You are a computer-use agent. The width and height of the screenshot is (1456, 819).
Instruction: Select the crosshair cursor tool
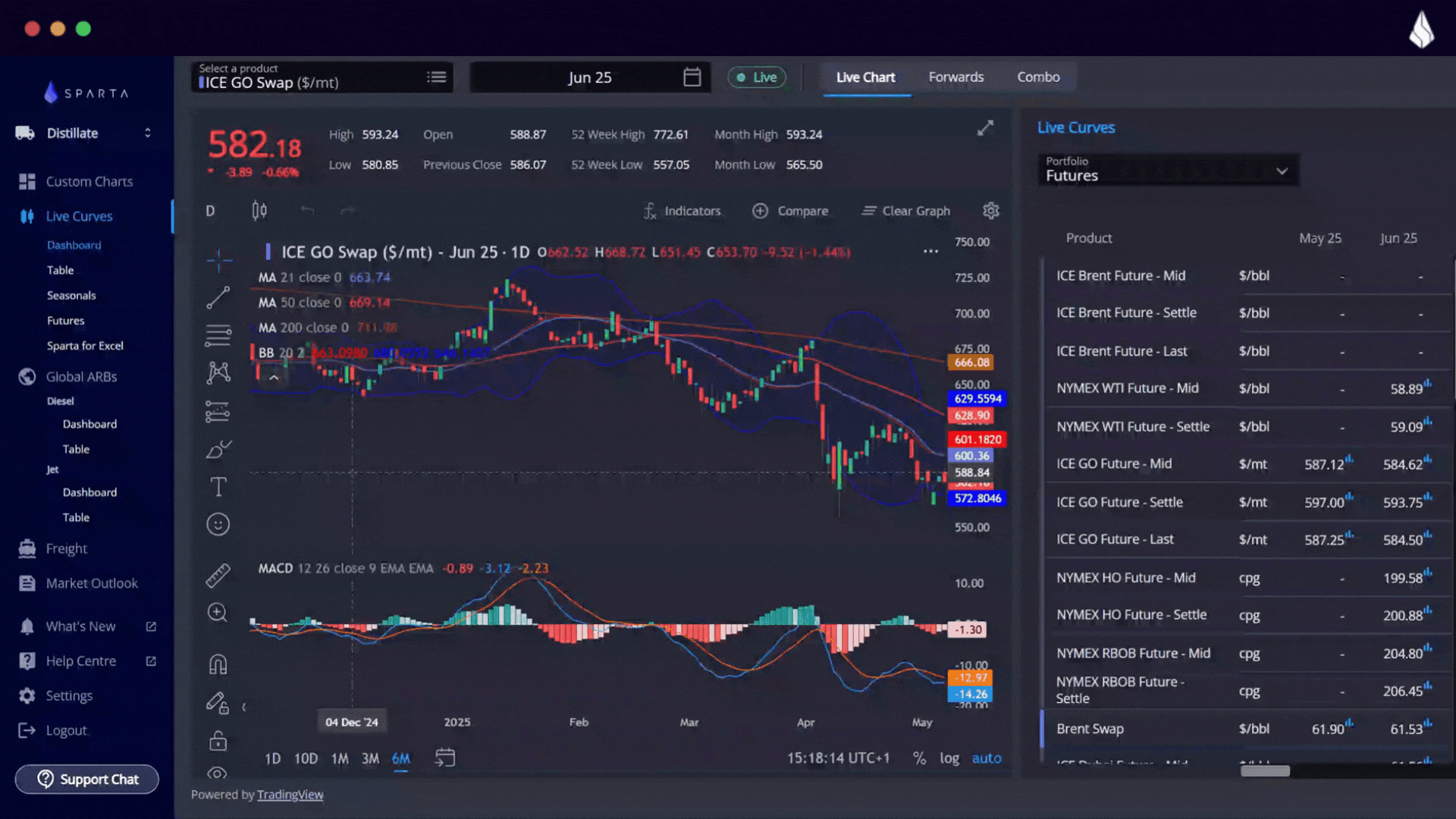point(218,261)
